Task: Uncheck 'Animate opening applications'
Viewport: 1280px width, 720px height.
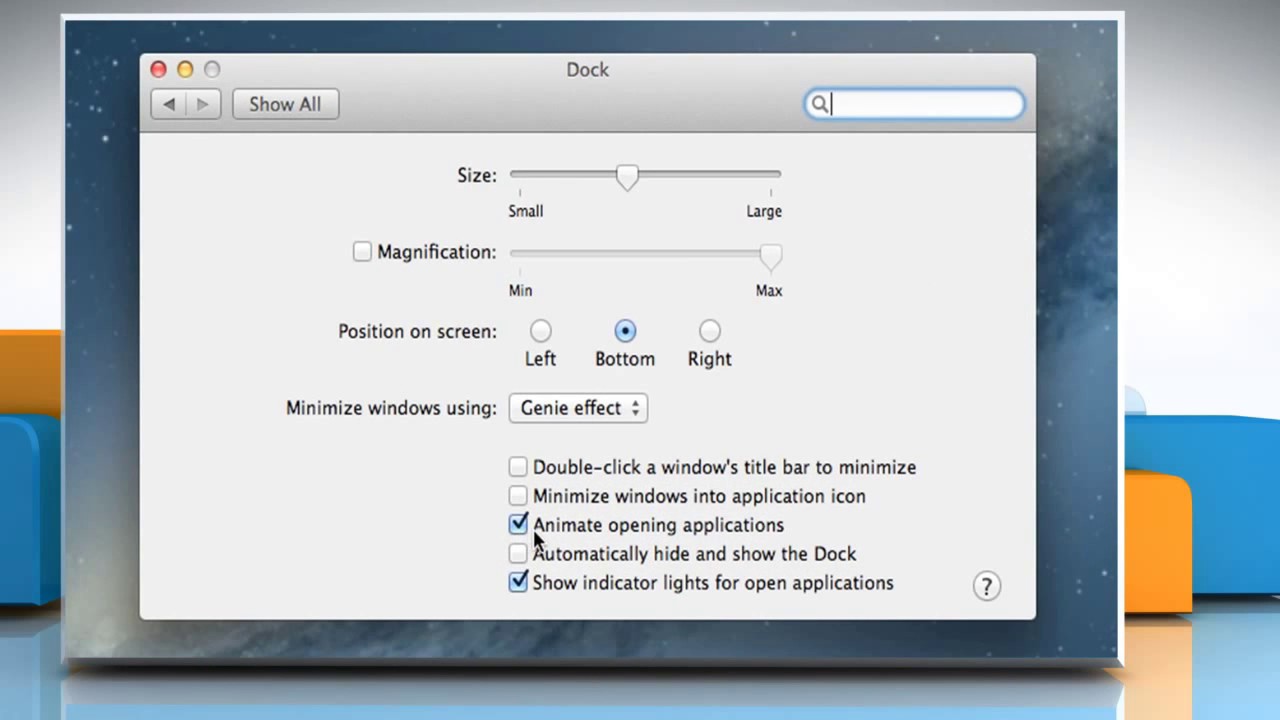Action: [518, 524]
